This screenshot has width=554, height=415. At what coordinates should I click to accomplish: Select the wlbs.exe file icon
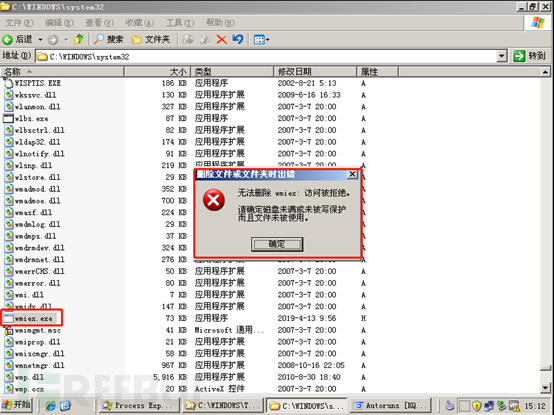click(8, 118)
